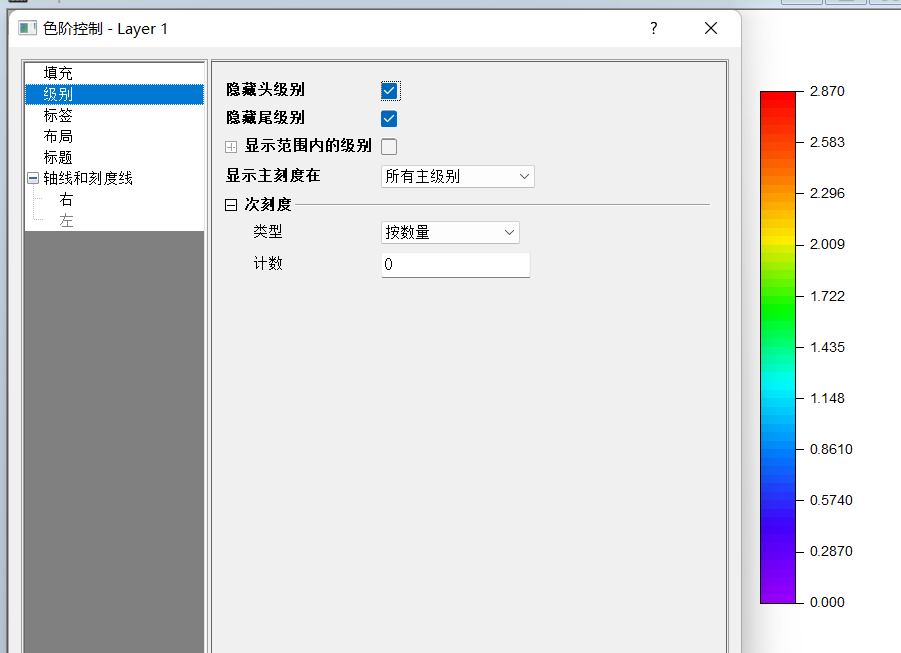Enable the 显示范围内的级别 checkbox

tap(390, 147)
